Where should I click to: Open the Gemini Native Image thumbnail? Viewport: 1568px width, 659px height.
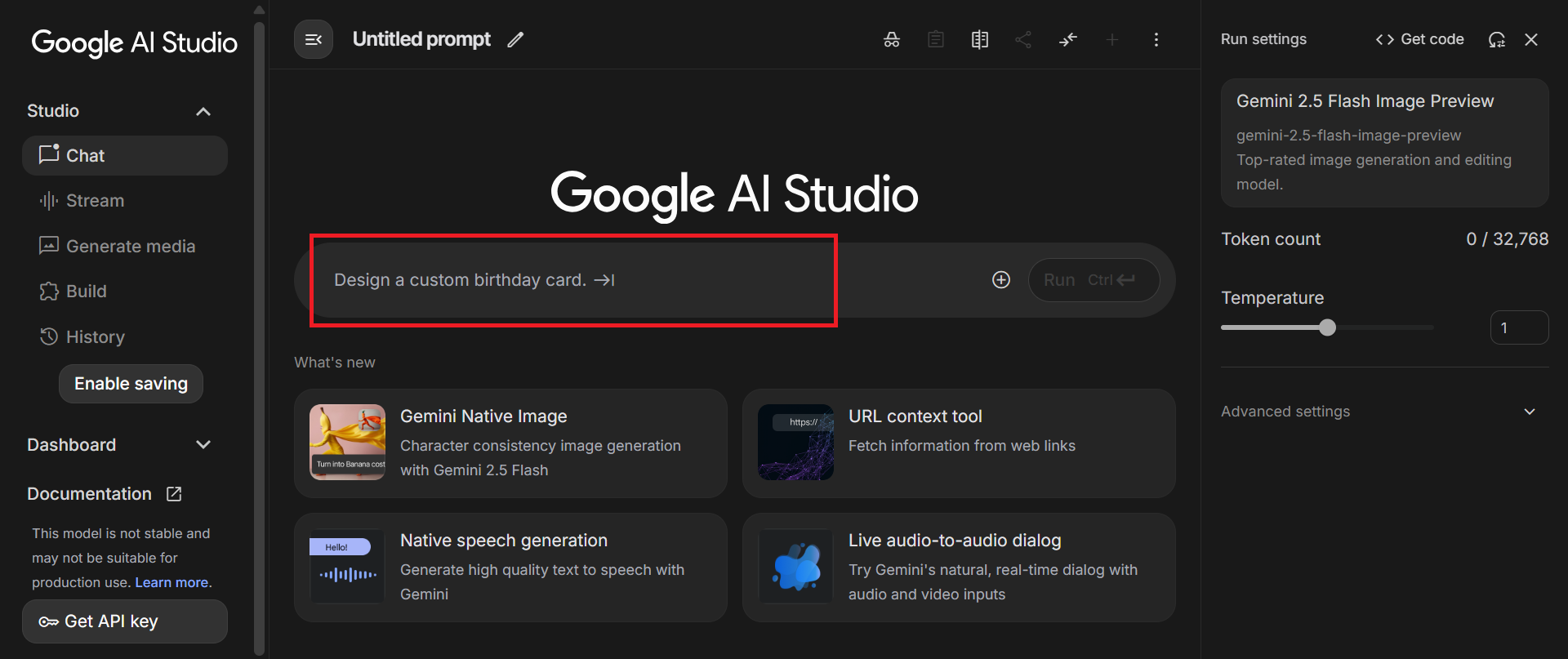pos(347,442)
